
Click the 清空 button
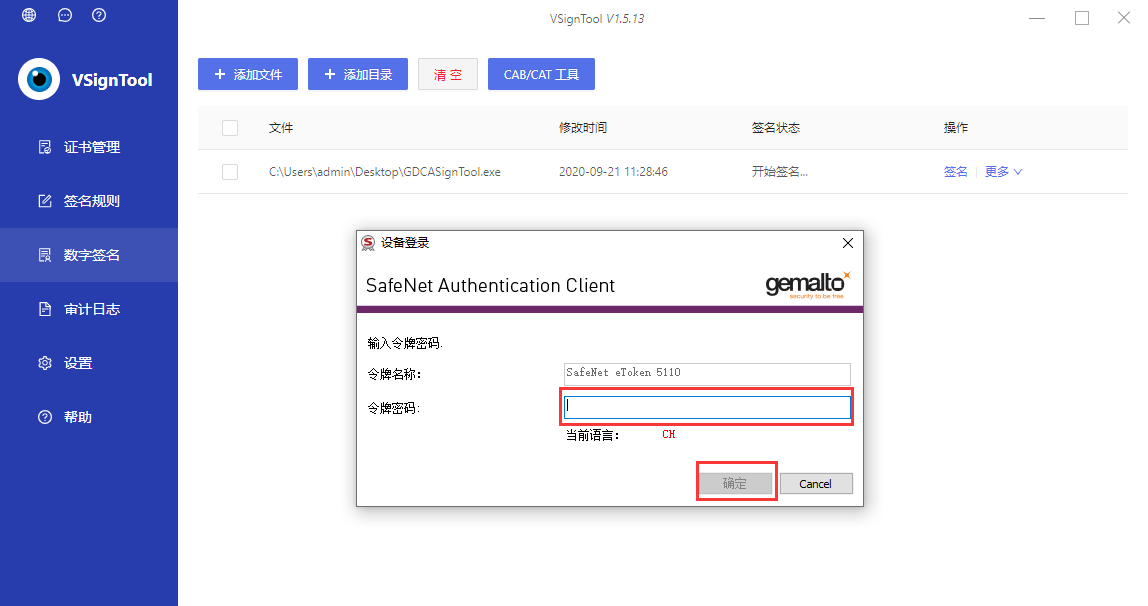pyautogui.click(x=447, y=74)
